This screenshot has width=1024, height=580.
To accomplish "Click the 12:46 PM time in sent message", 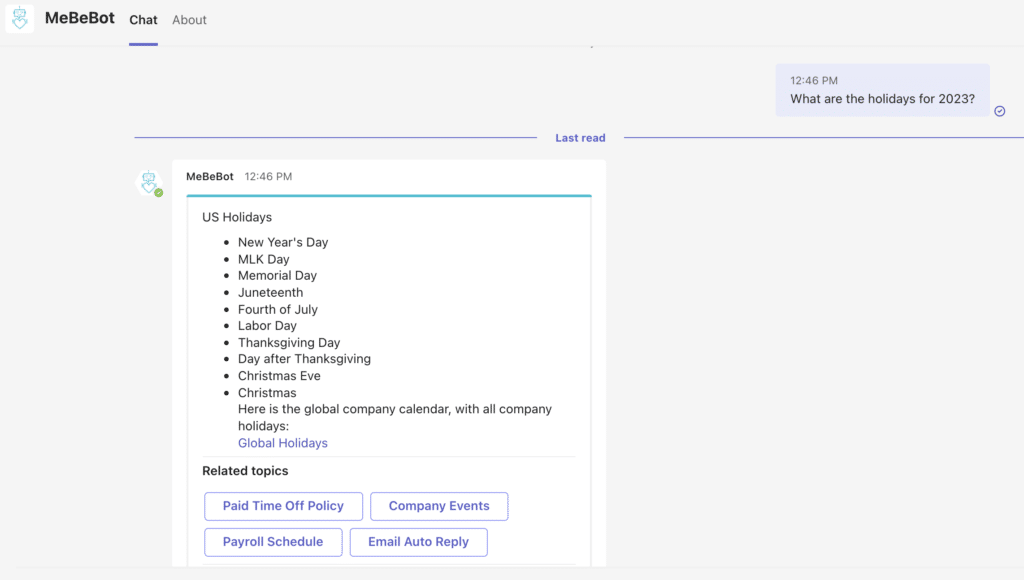I will (x=814, y=80).
